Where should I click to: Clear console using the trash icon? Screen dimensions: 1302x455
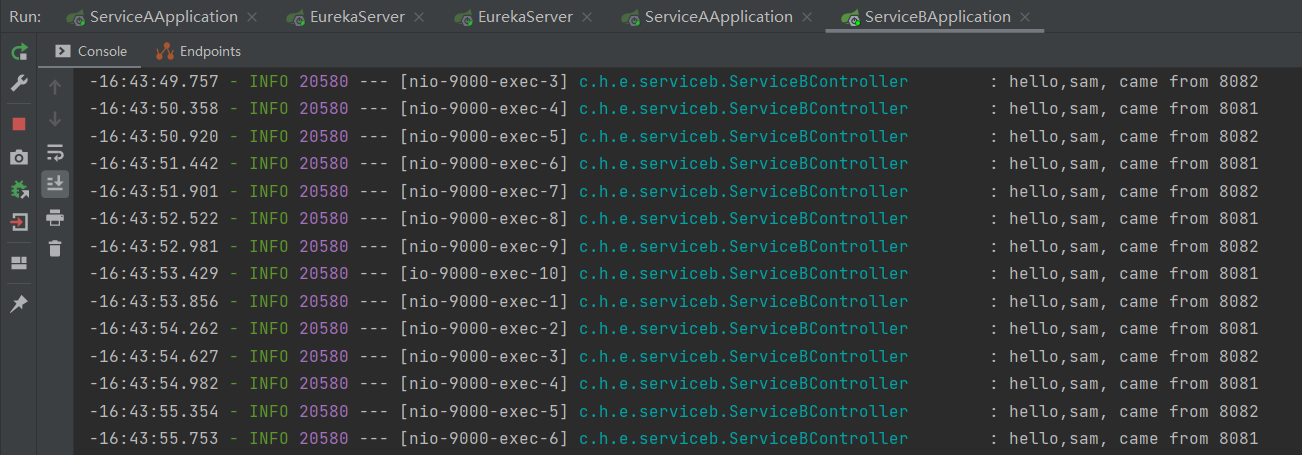pos(55,248)
